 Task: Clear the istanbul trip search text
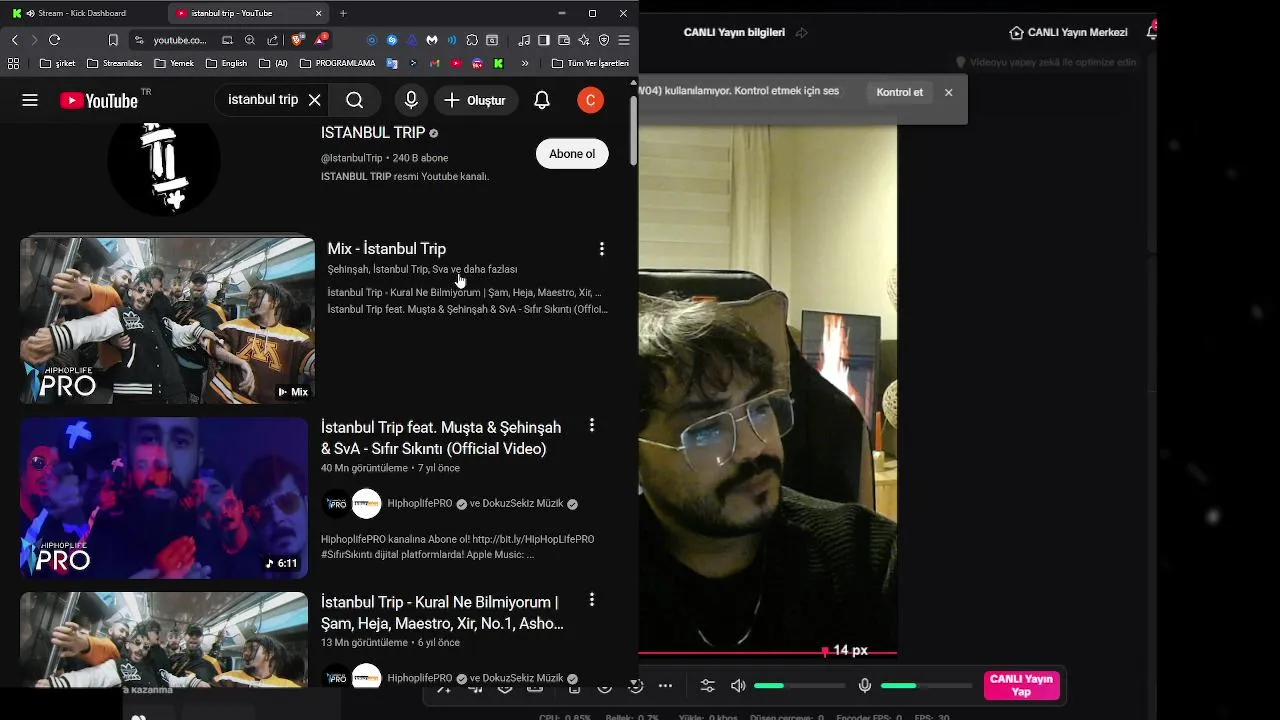[314, 100]
